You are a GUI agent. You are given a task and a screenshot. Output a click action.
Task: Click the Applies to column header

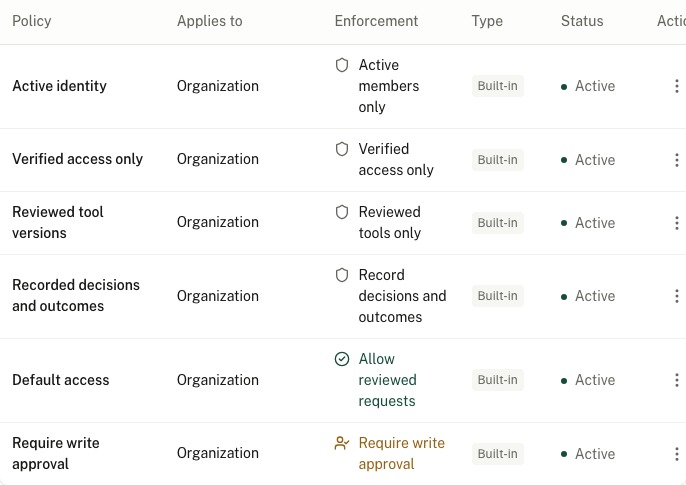(x=210, y=21)
